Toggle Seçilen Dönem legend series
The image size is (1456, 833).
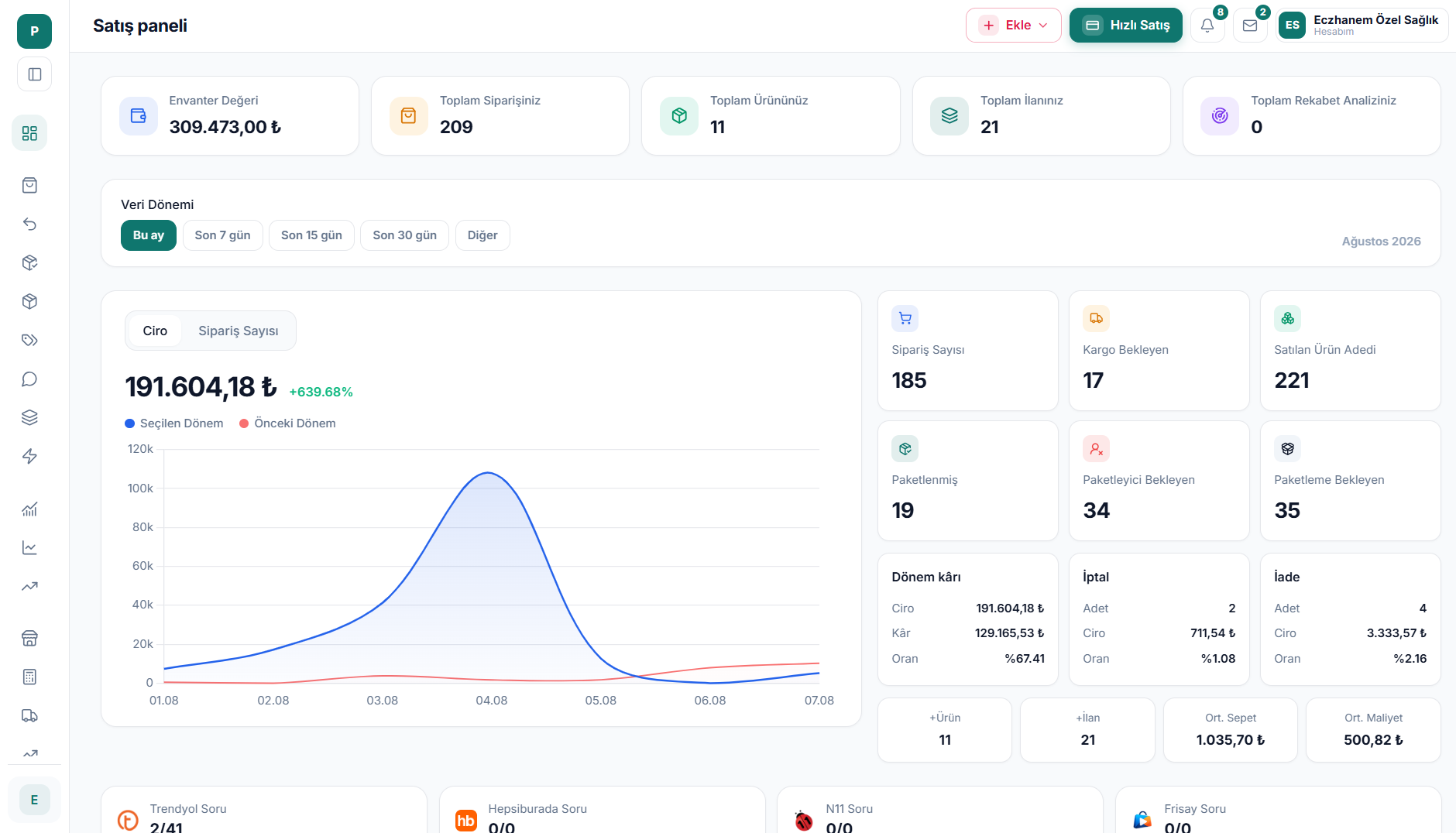(174, 423)
